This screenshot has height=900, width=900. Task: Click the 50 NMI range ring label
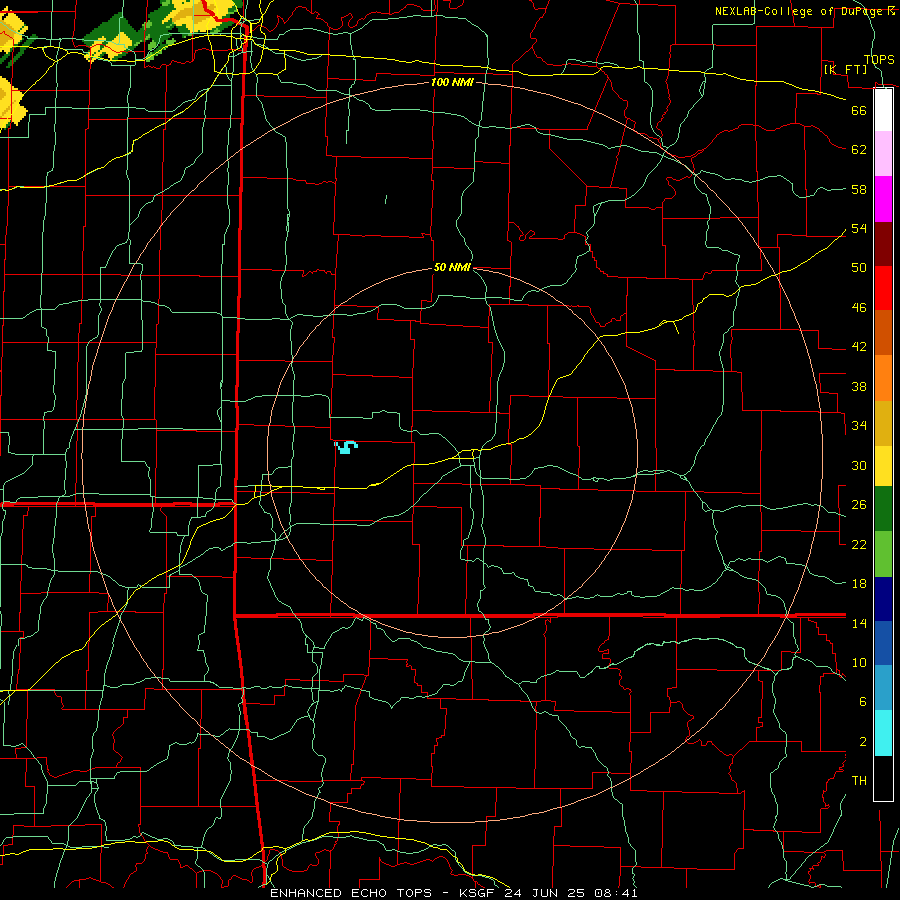tap(452, 267)
